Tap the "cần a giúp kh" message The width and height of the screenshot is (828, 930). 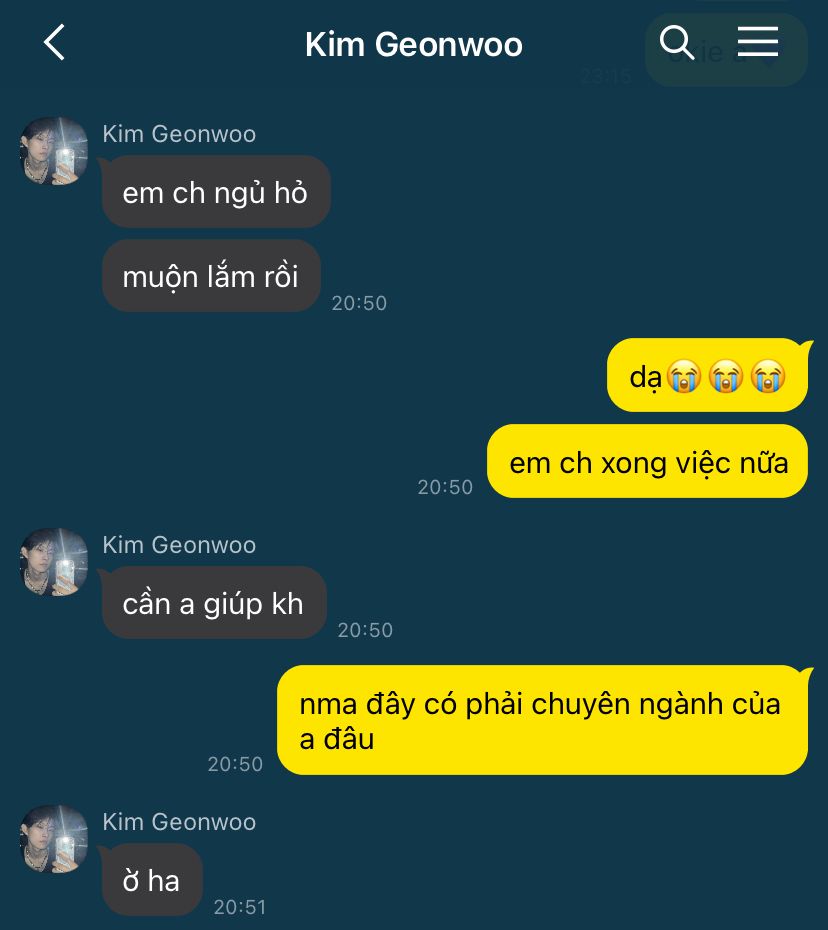tap(213, 603)
